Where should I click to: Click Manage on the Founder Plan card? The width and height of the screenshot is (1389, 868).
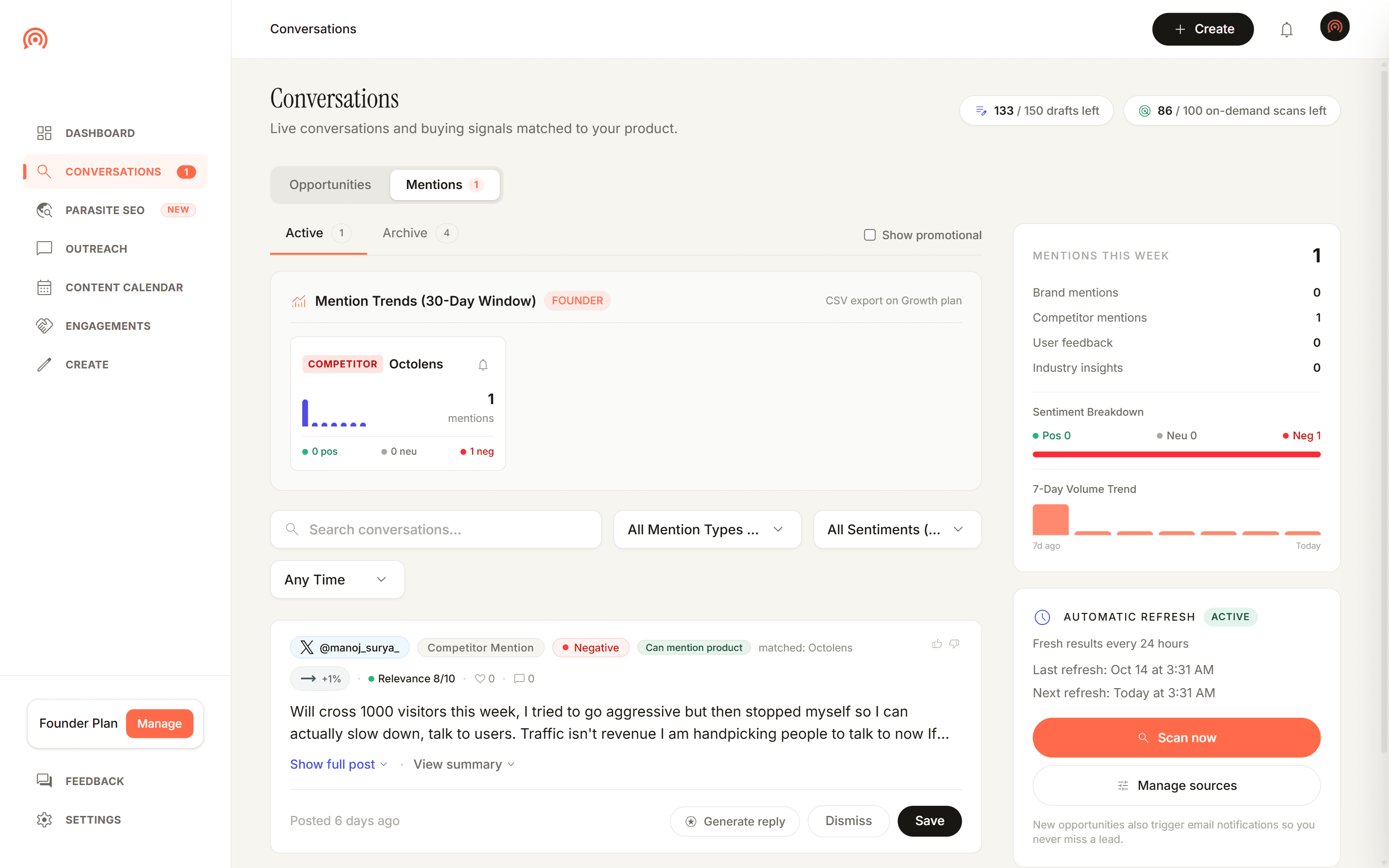pyautogui.click(x=160, y=723)
